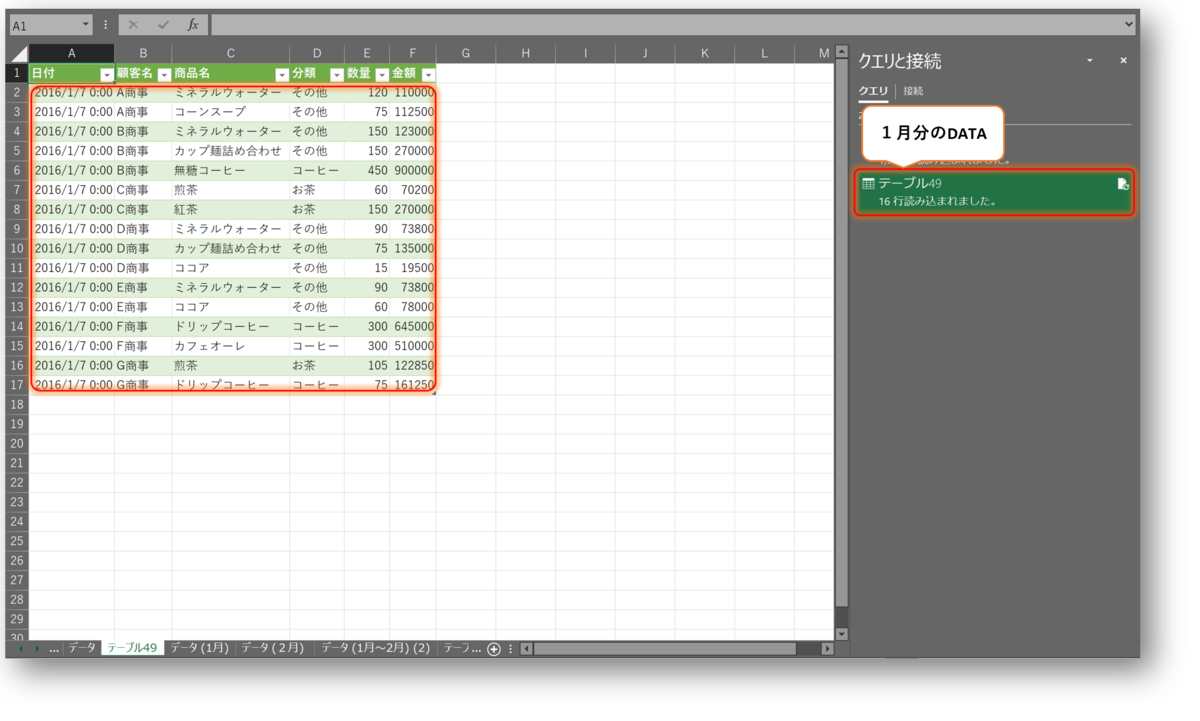The height and width of the screenshot is (721, 1200).
Task: Click the cancel (X) icon beside the formula bar
Action: pos(131,23)
